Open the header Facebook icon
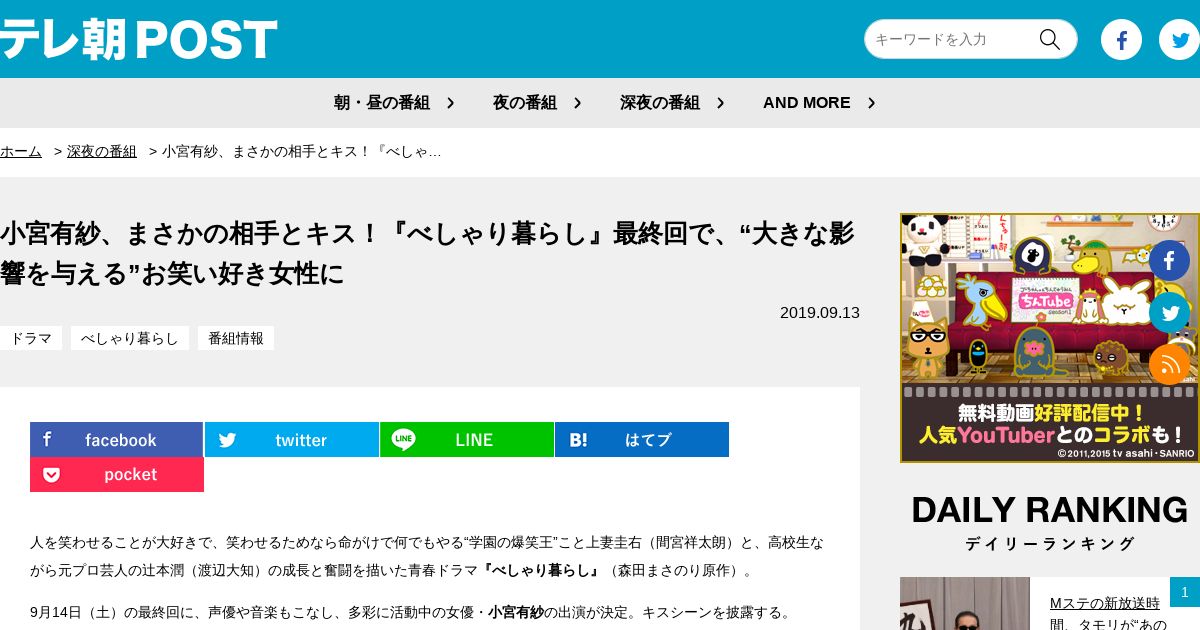Image resolution: width=1200 pixels, height=630 pixels. 1121,40
